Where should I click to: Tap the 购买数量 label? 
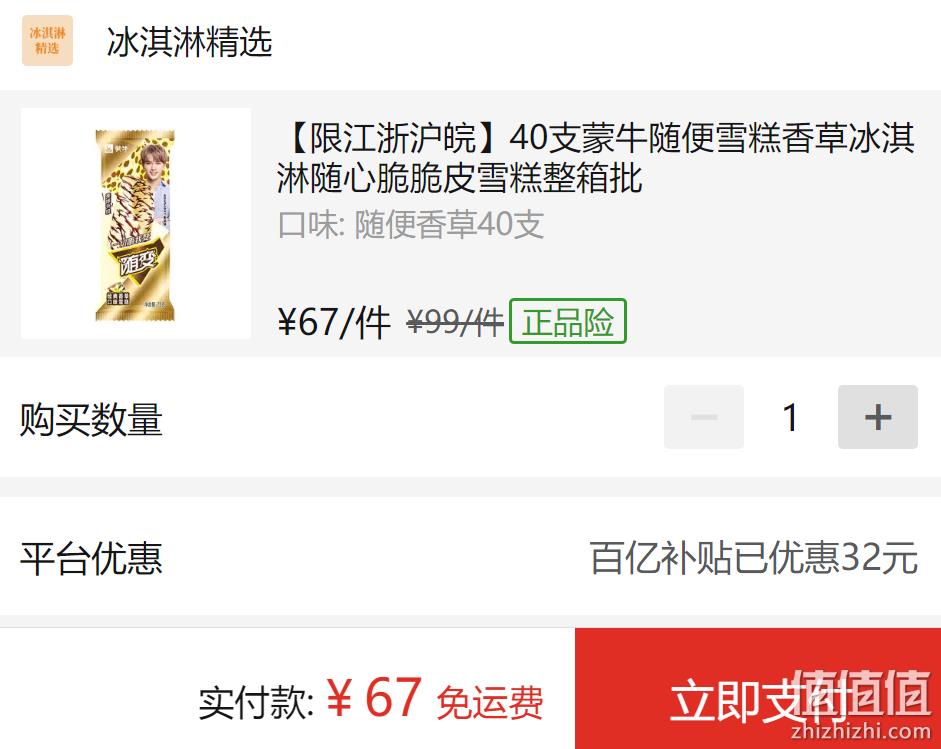coord(91,419)
